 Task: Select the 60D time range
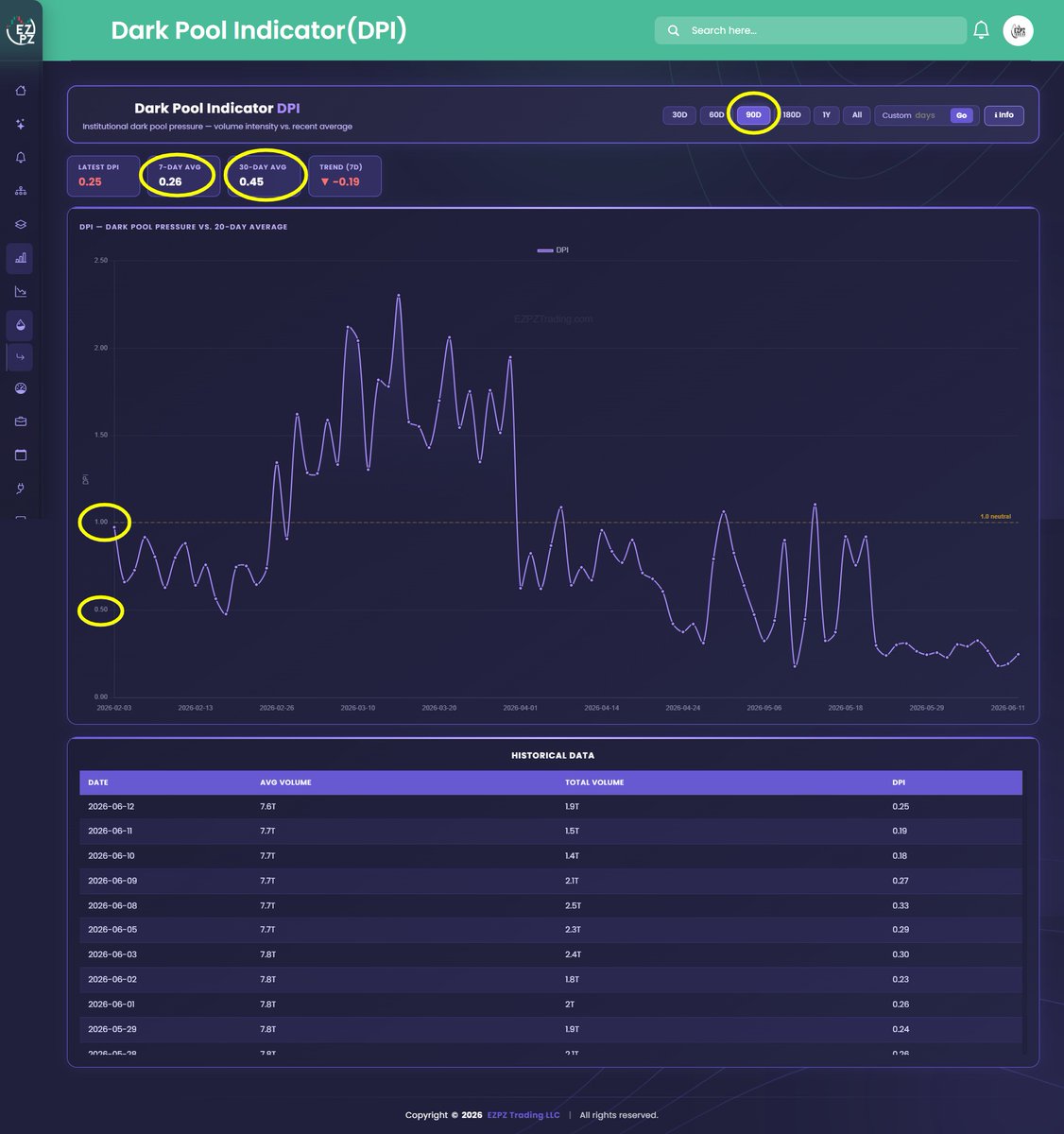click(716, 115)
